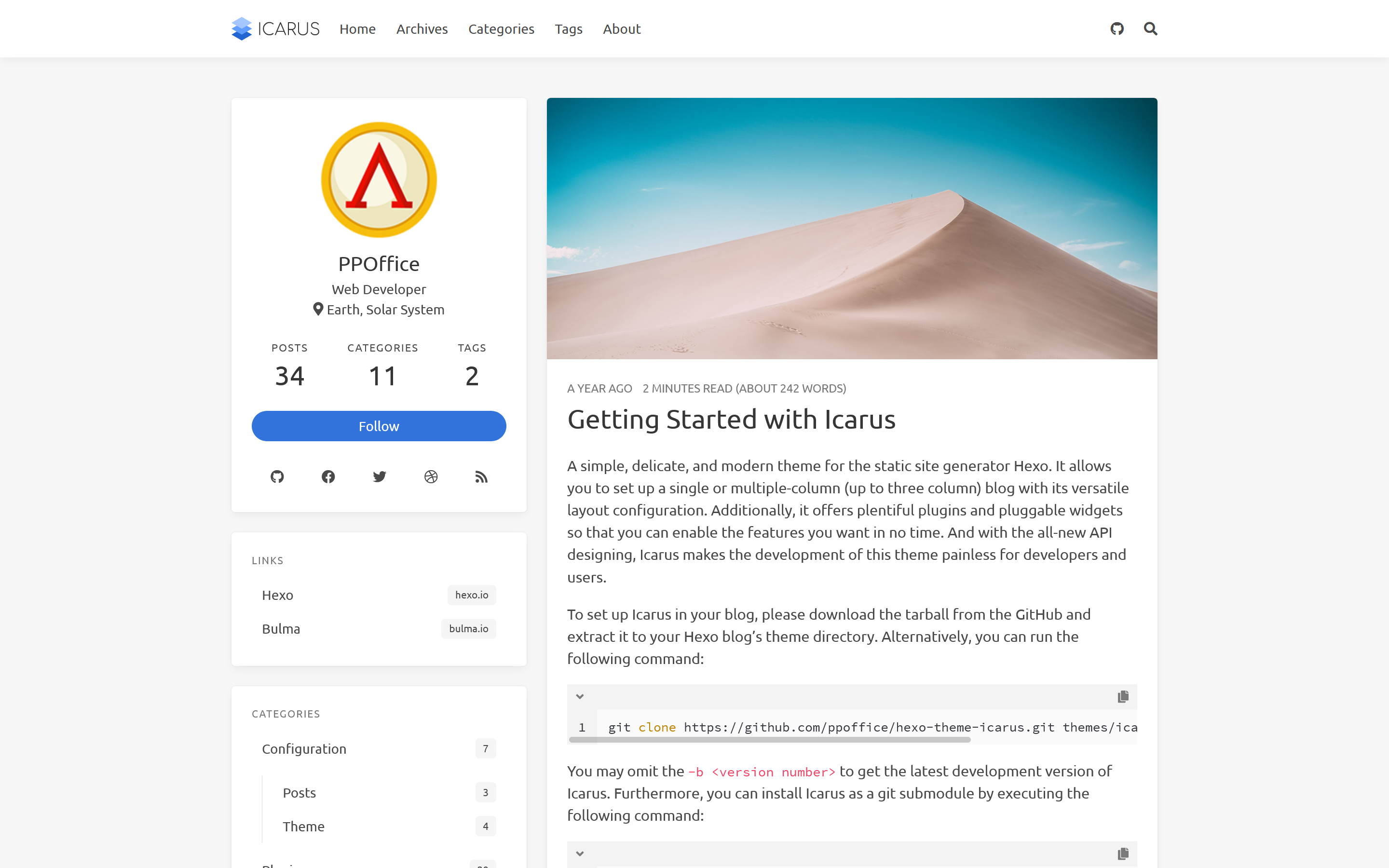Image resolution: width=1389 pixels, height=868 pixels.
Task: Open the Configuration category
Action: pos(304,748)
